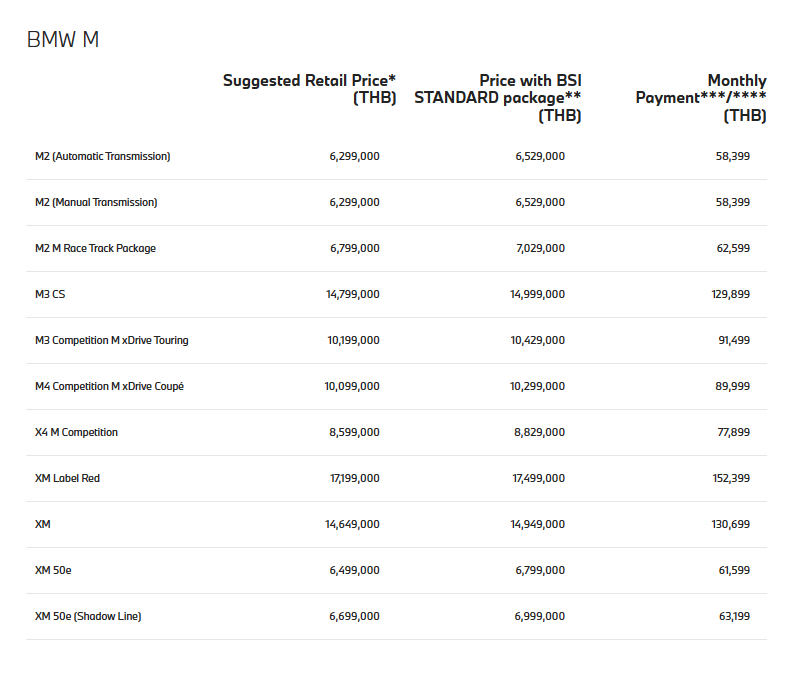Select the M2 (Automatic Transmission) model name
Viewport: 800px width, 674px height.
tap(103, 156)
